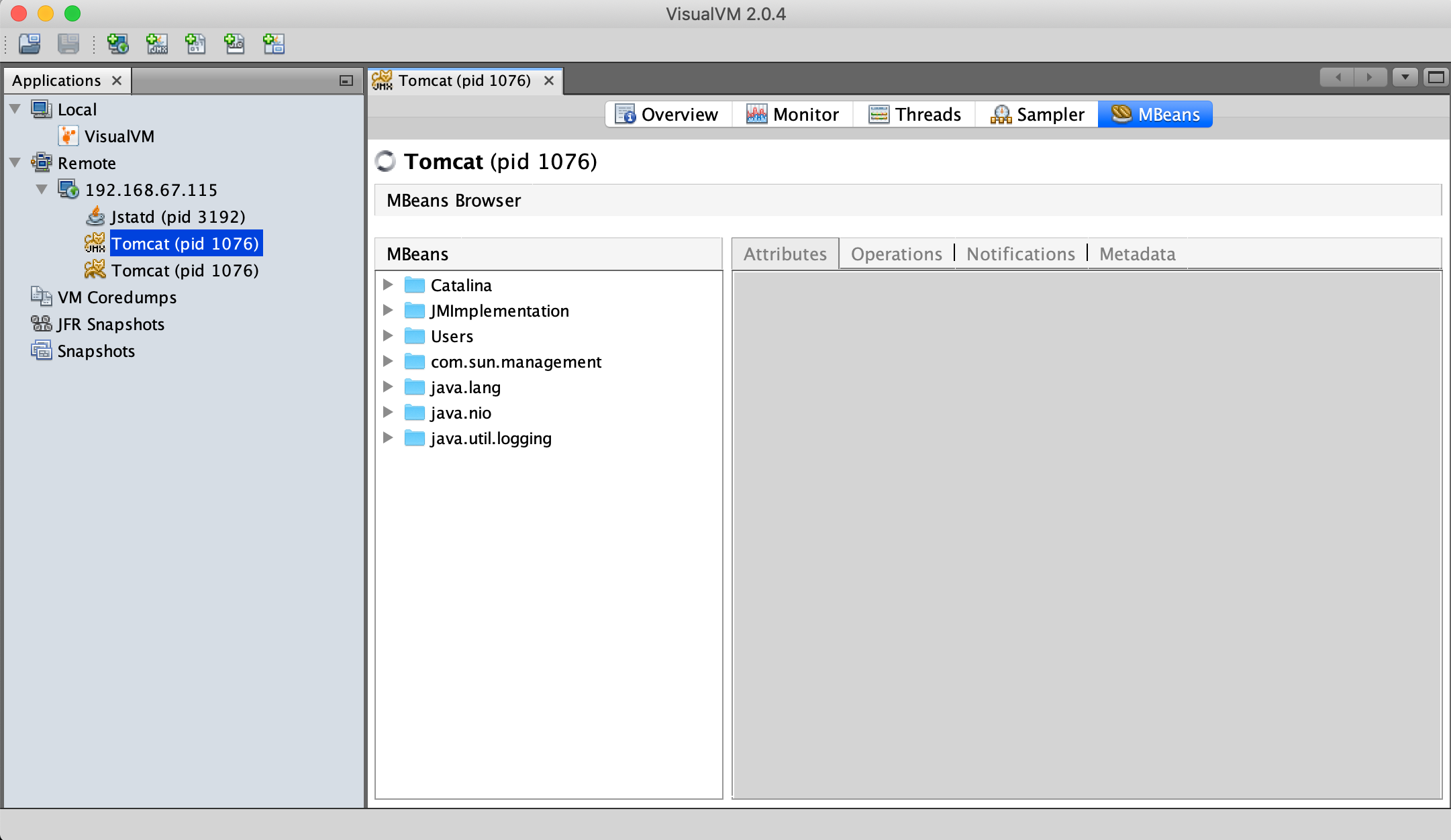Select the VM Coredumps tree item
The width and height of the screenshot is (1451, 840).
(x=117, y=297)
